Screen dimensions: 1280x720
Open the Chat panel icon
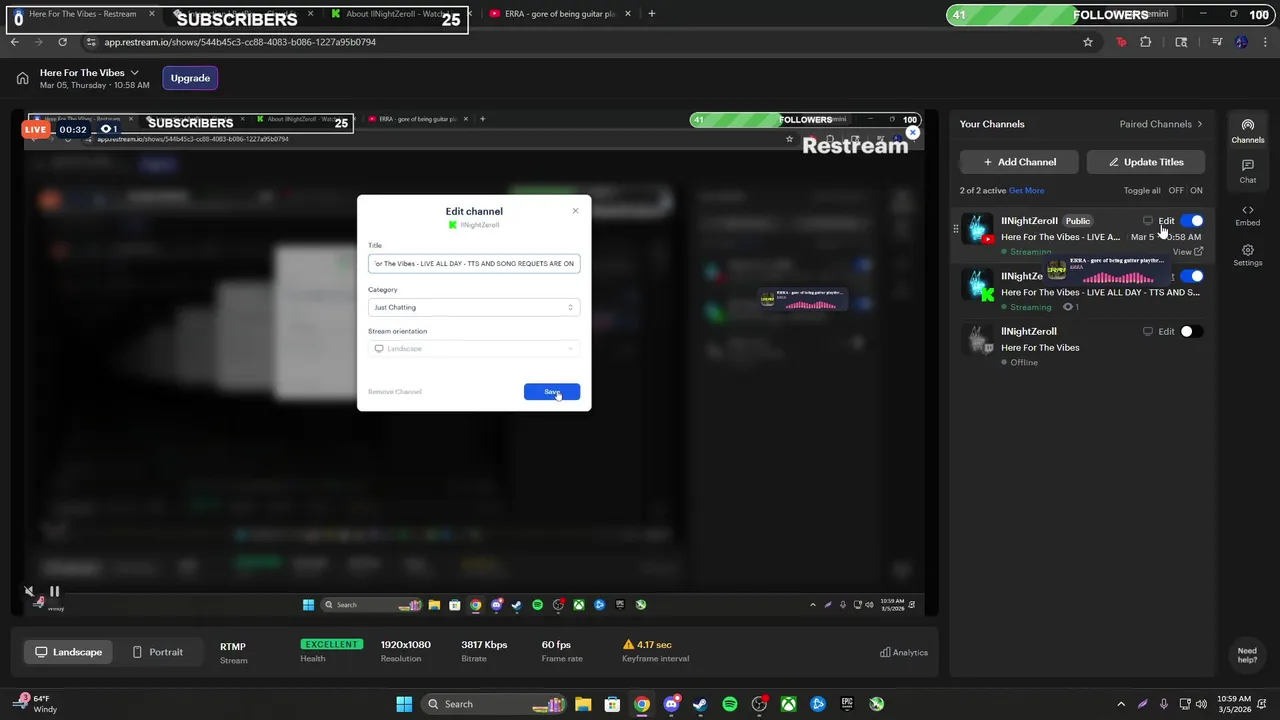(1247, 171)
